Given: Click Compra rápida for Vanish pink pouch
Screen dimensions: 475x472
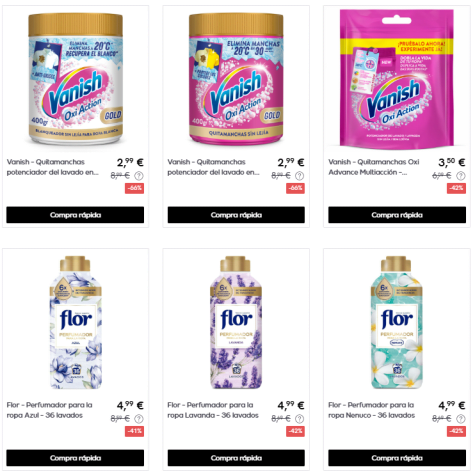Looking at the screenshot, I should 397,215.
